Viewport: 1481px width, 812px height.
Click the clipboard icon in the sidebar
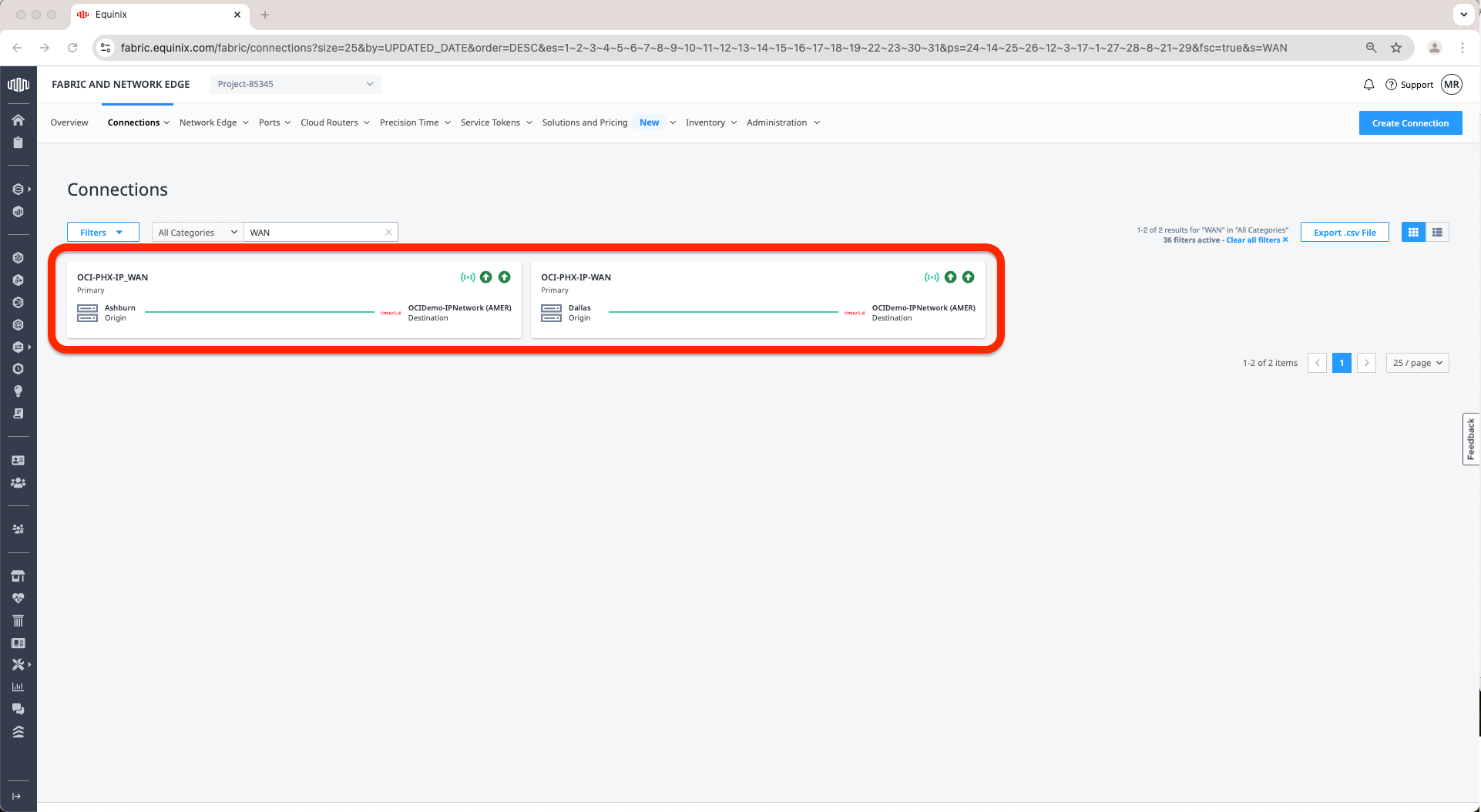coord(18,143)
